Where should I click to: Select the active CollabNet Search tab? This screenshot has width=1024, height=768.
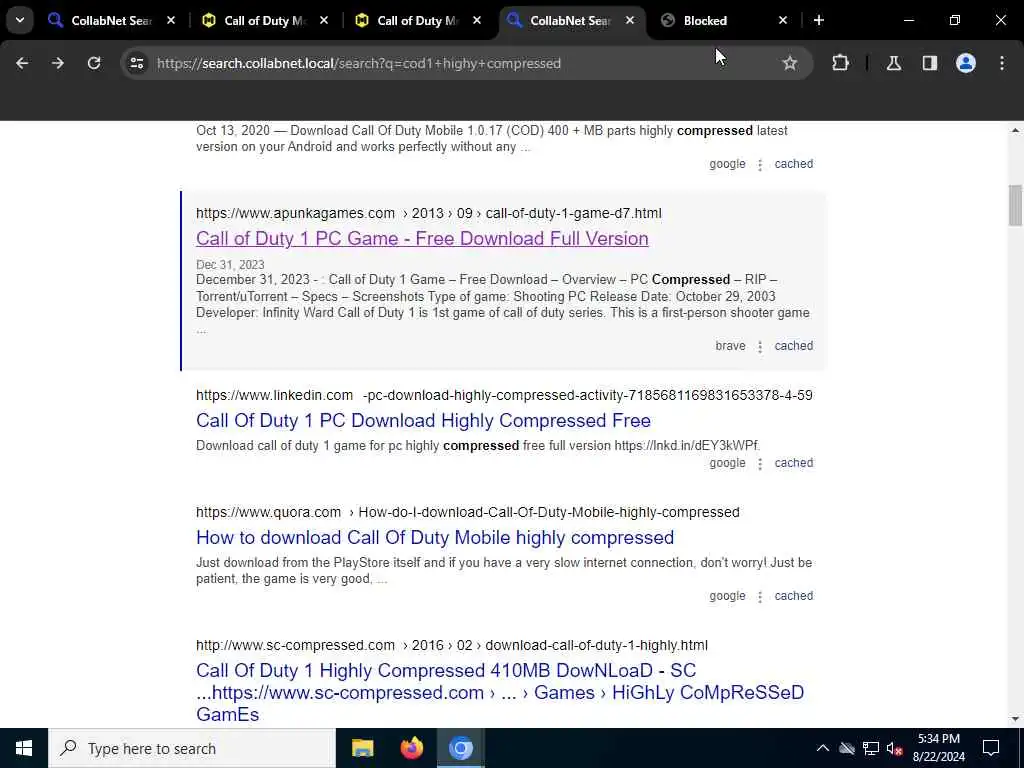point(571,20)
